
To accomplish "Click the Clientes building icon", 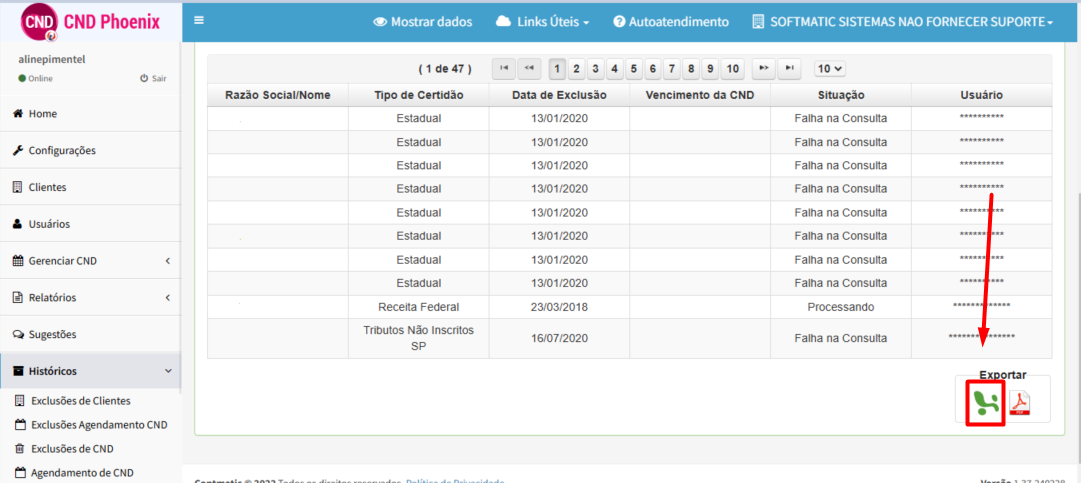I will pos(18,187).
